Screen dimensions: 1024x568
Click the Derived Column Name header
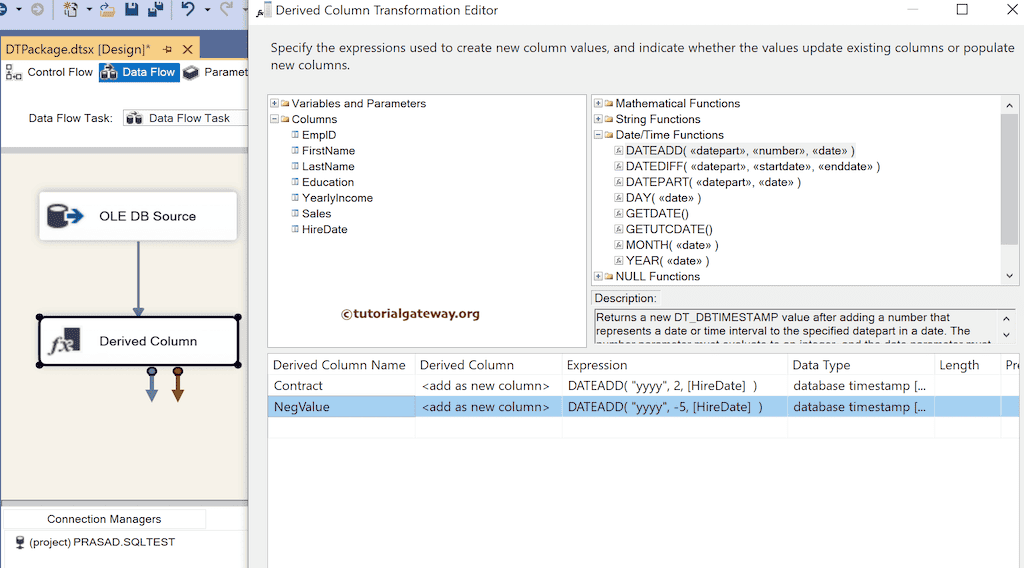(x=341, y=365)
